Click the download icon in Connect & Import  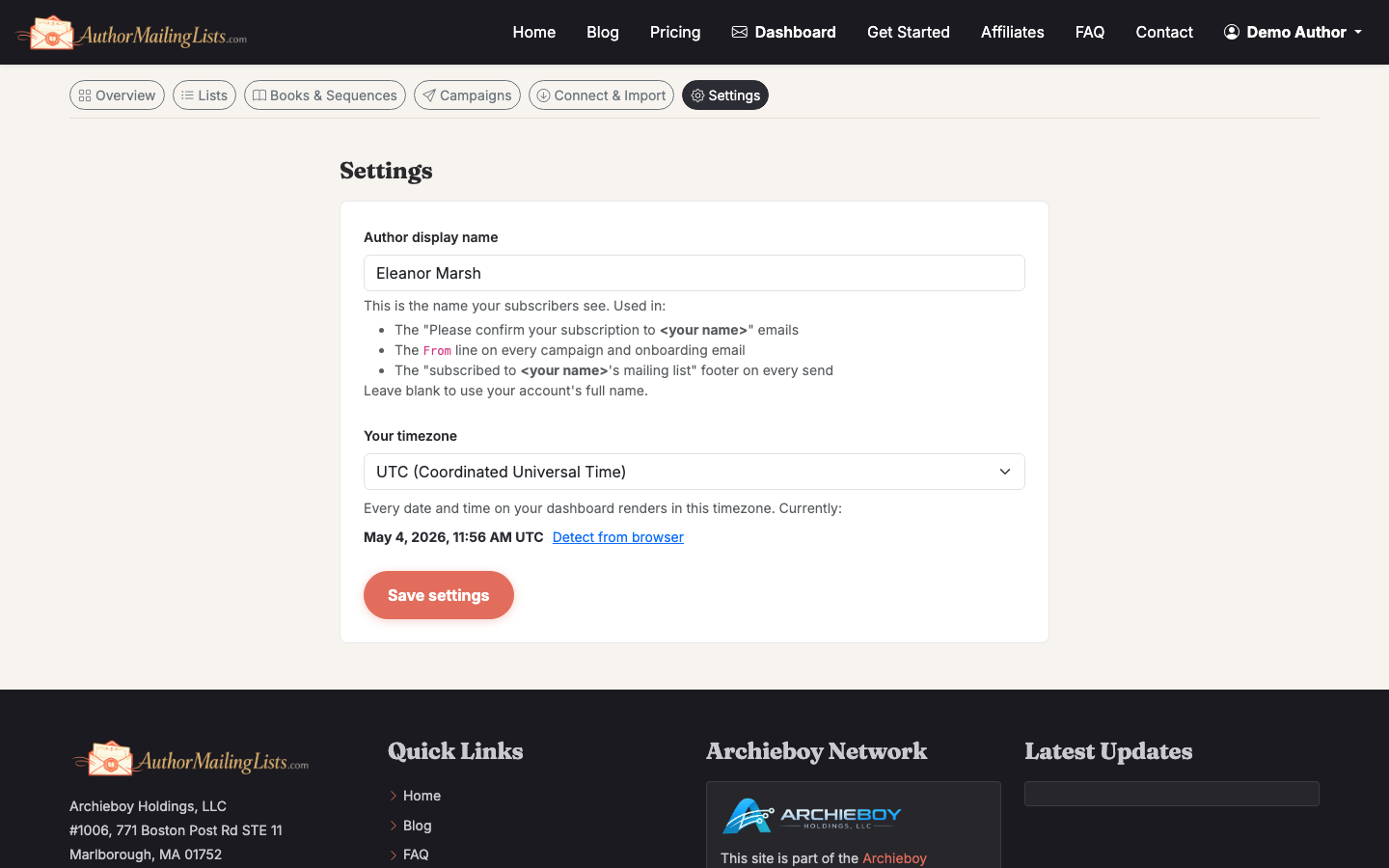[543, 95]
